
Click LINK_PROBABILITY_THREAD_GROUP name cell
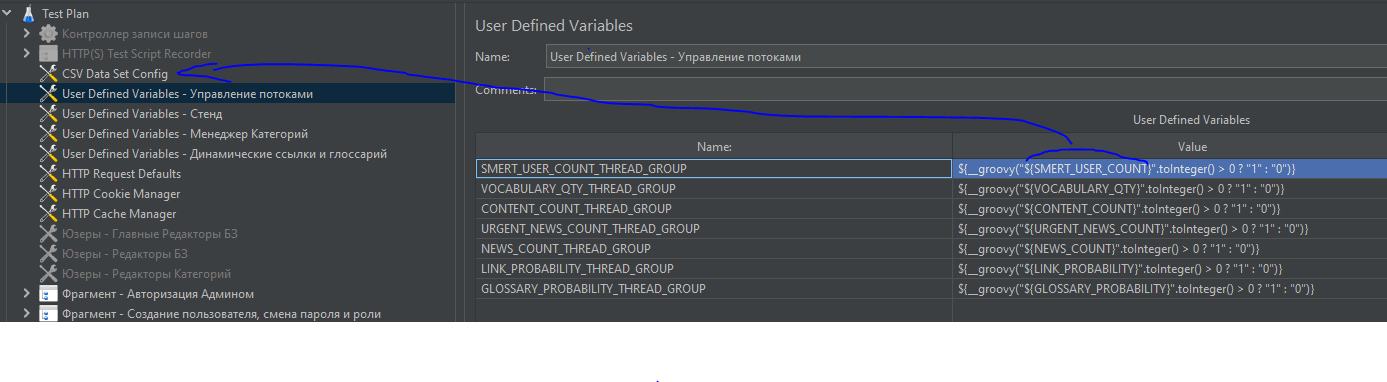(714, 269)
